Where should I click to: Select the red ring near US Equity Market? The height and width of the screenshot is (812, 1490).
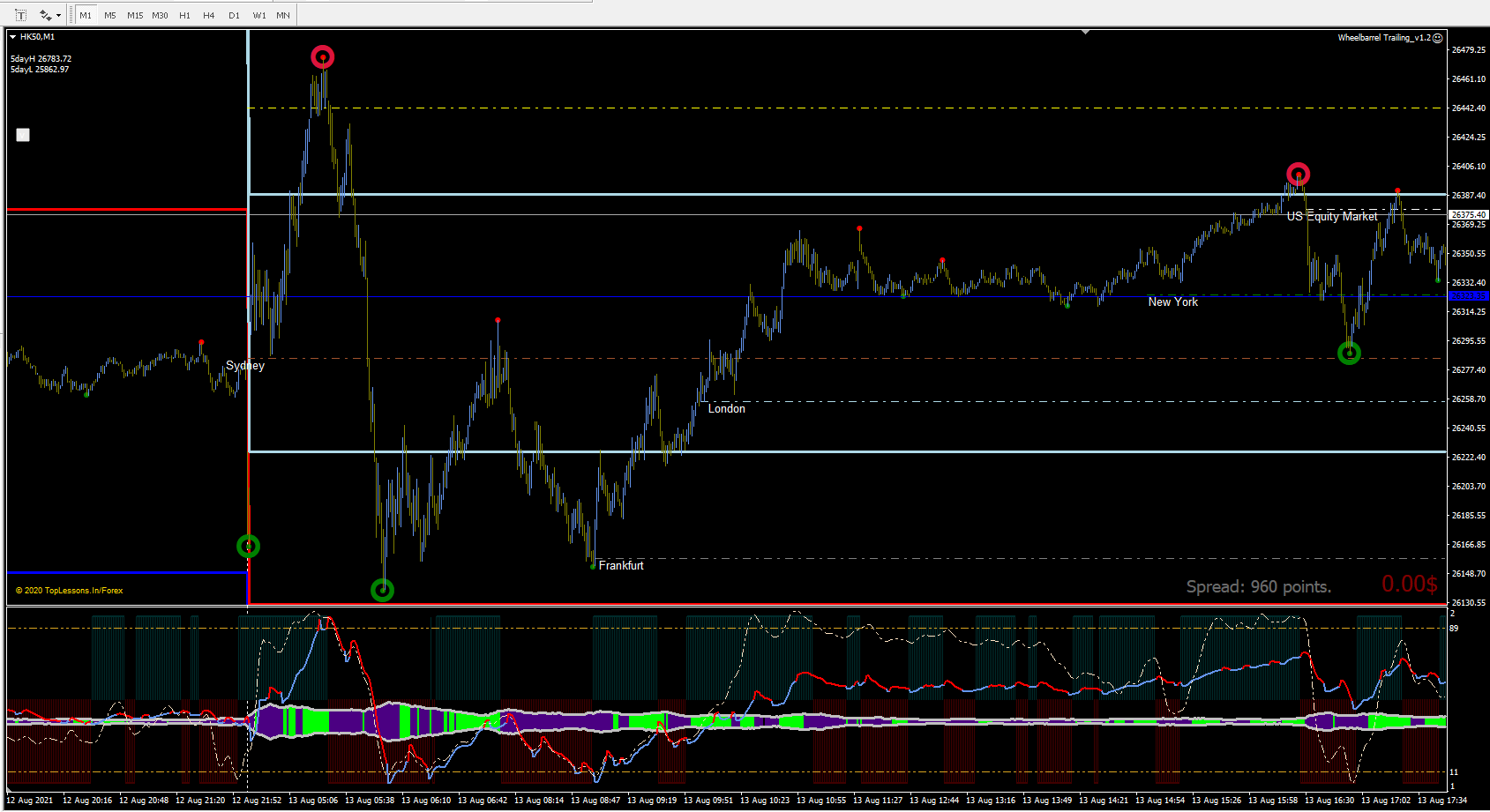[1298, 174]
